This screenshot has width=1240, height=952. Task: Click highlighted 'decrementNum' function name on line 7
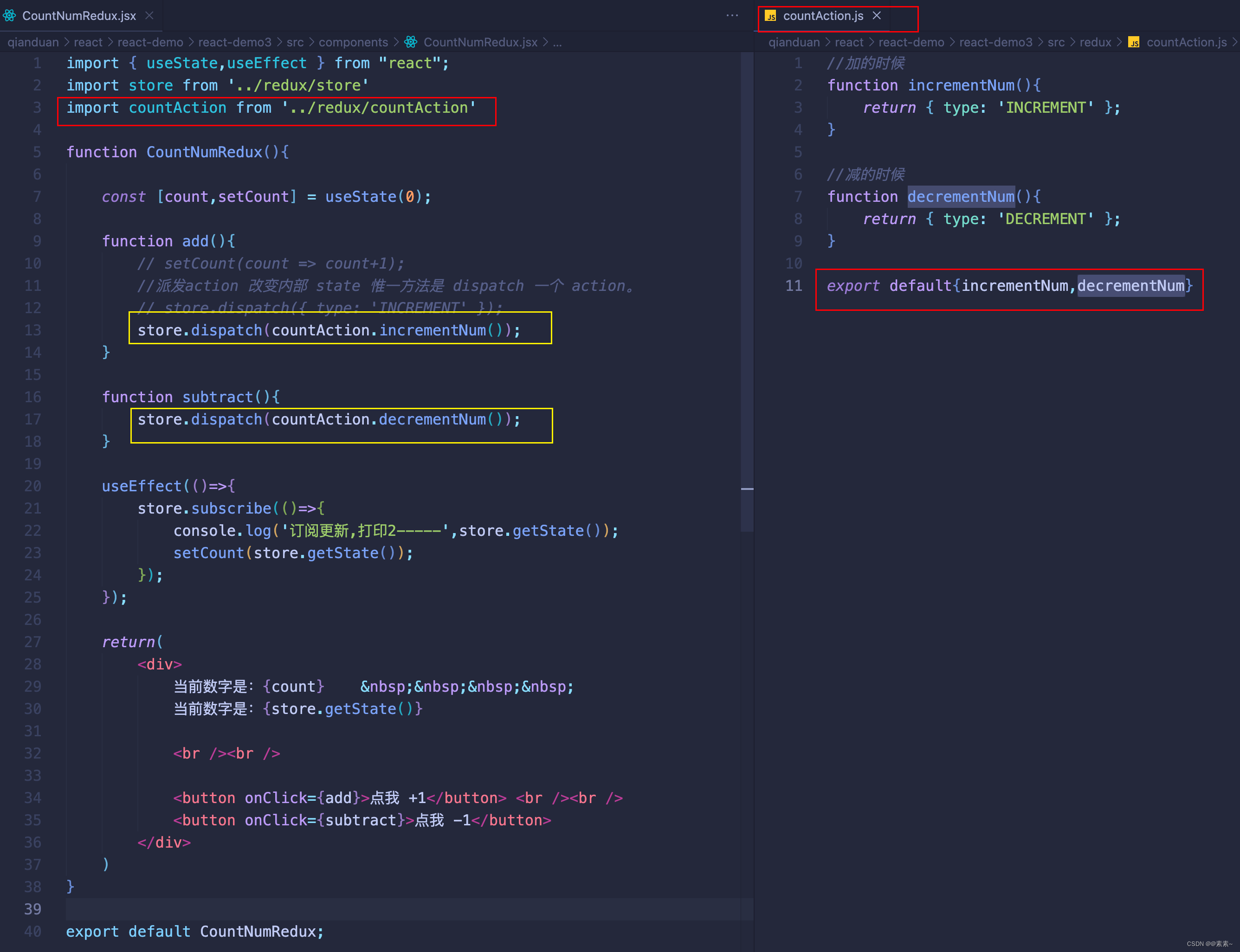point(961,197)
